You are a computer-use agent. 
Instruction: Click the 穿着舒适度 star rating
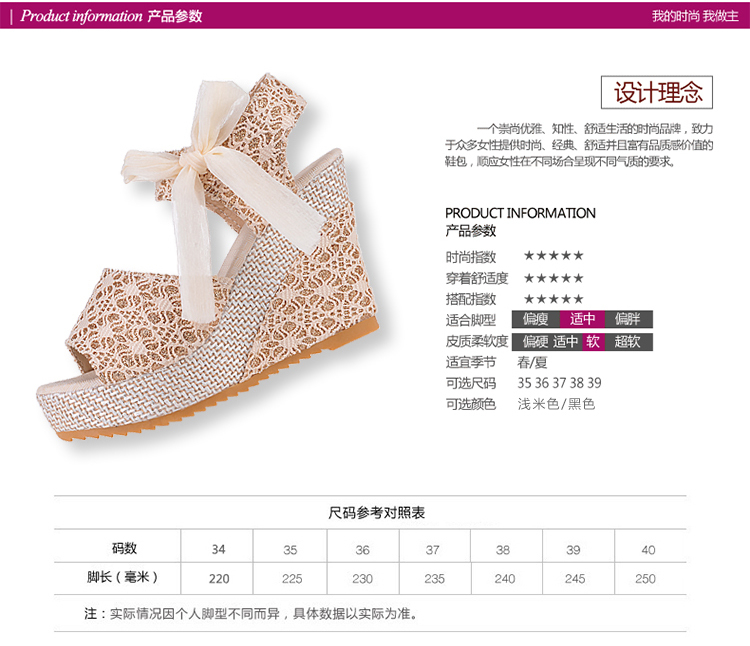(554, 278)
